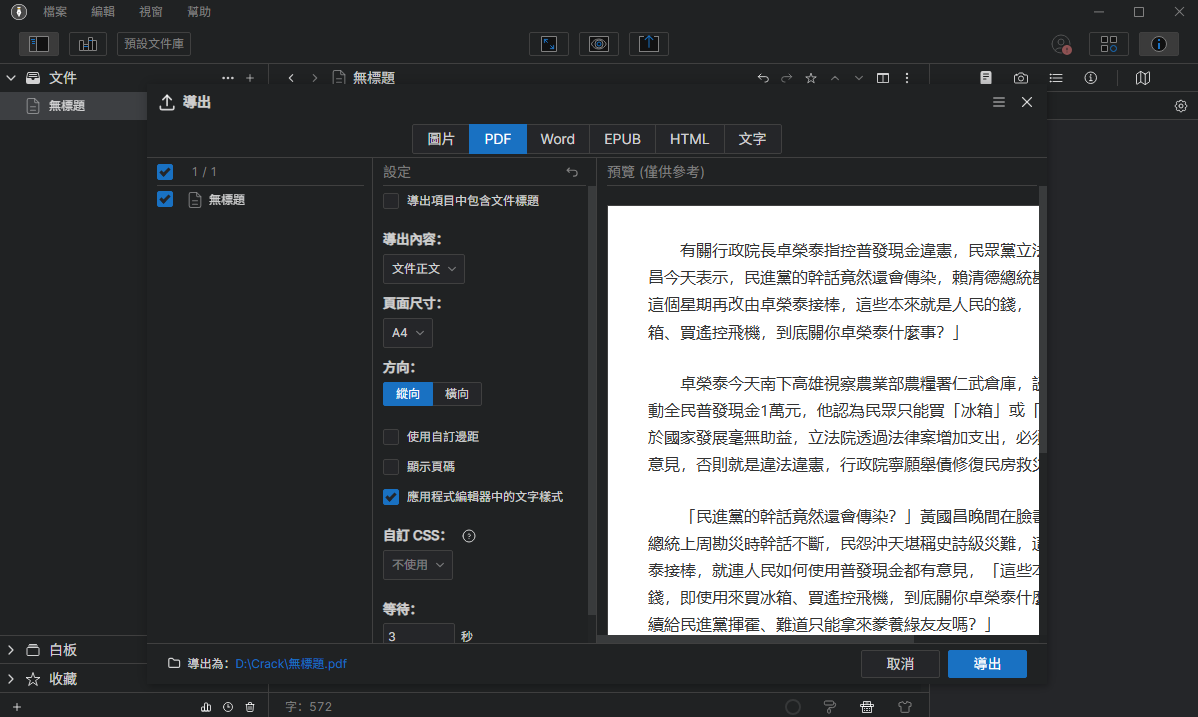Open the 文件正文 export content dropdown

coord(423,269)
